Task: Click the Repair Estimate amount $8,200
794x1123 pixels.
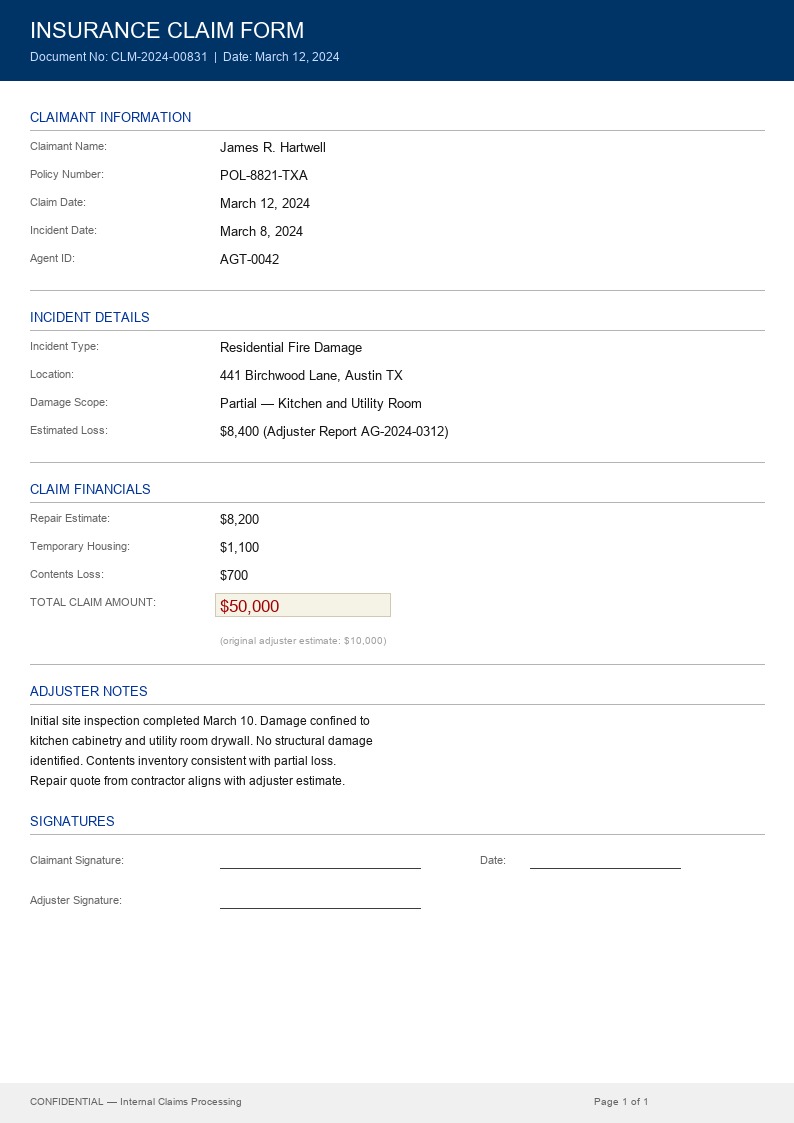Action: coord(239,520)
